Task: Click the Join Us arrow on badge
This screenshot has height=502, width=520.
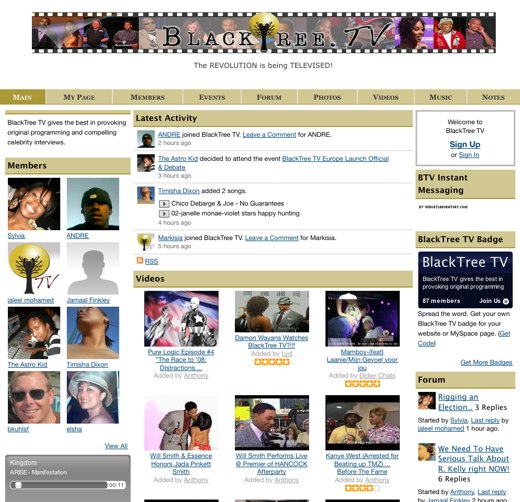Action: (x=506, y=301)
